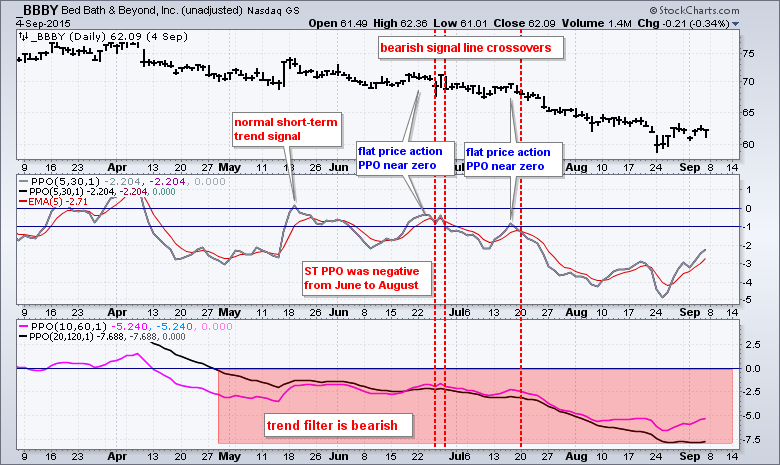Click 'Bed Bath & Beyond, Inc. (unadjusted)' title
The image size is (780, 465).
pyautogui.click(x=151, y=10)
